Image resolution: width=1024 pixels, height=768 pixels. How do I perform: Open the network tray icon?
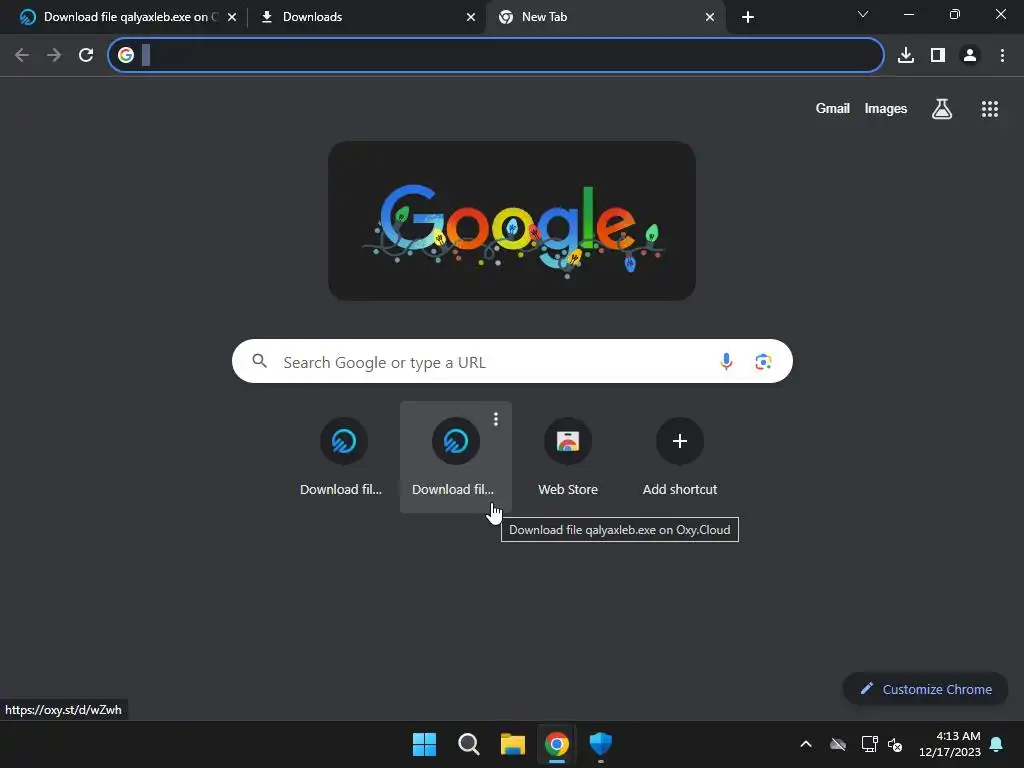(x=869, y=744)
